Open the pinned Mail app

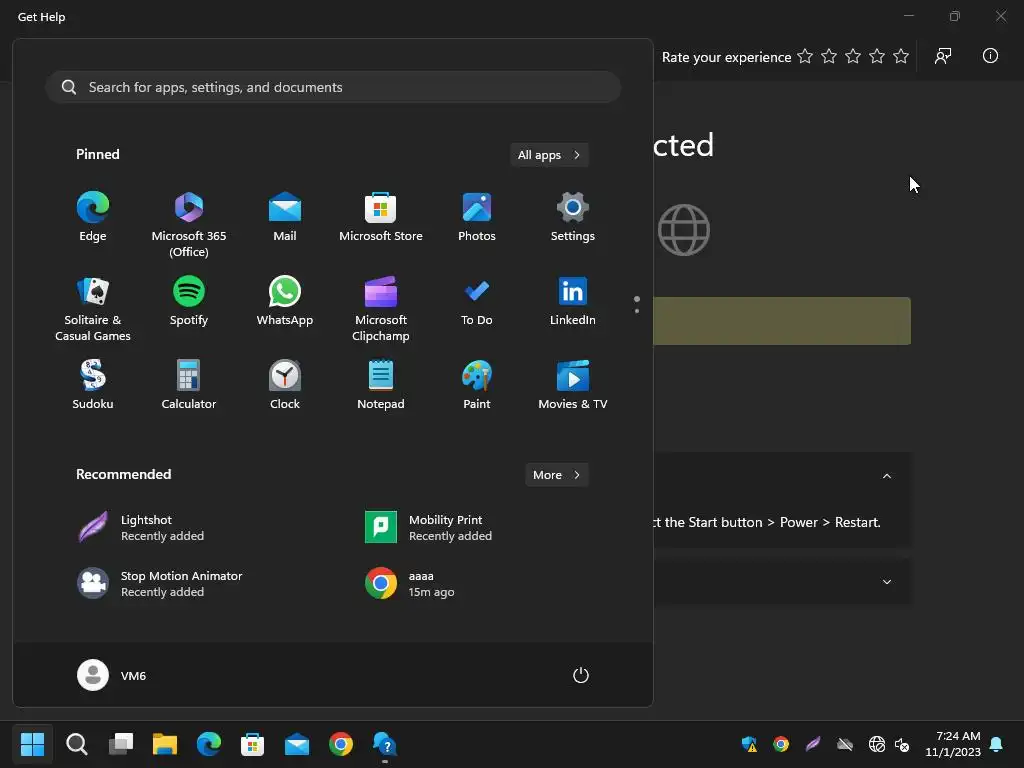coord(285,217)
